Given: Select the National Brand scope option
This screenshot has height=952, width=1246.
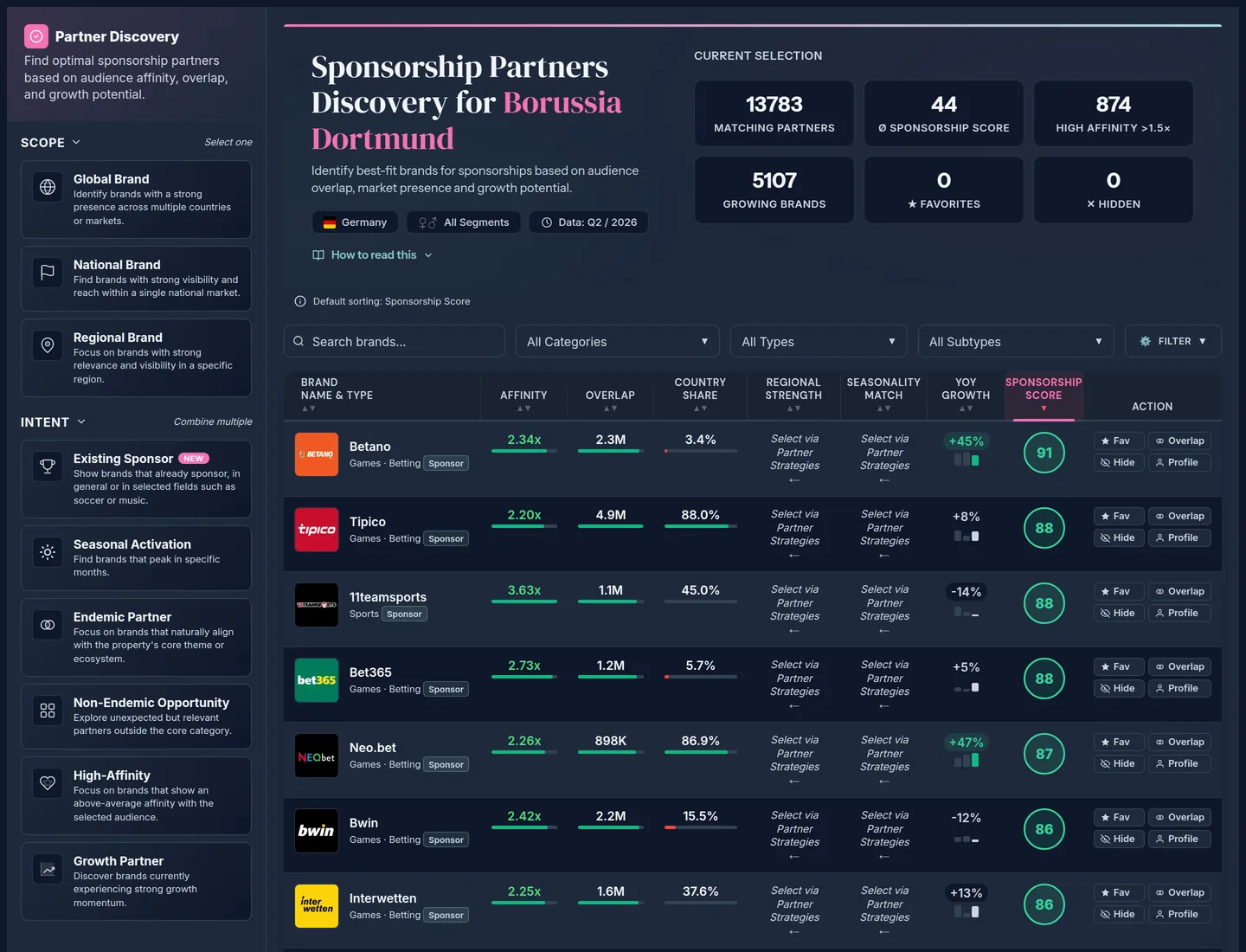Looking at the screenshot, I should coord(136,279).
